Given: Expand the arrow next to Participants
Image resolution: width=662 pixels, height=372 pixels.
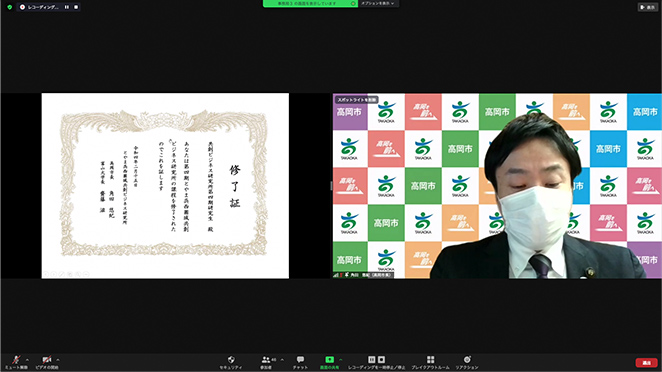Looking at the screenshot, I should pos(282,360).
